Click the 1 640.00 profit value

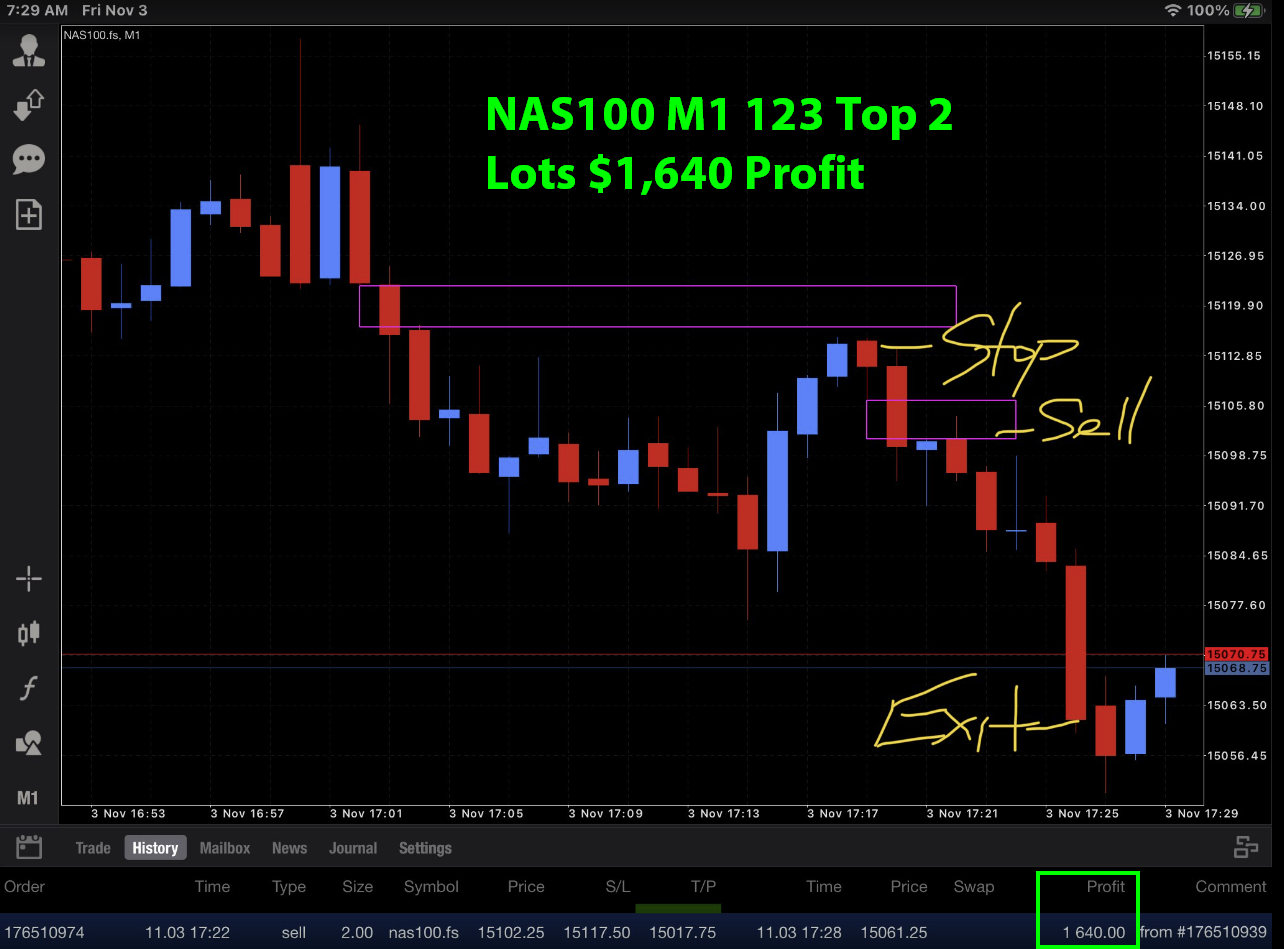click(1094, 932)
